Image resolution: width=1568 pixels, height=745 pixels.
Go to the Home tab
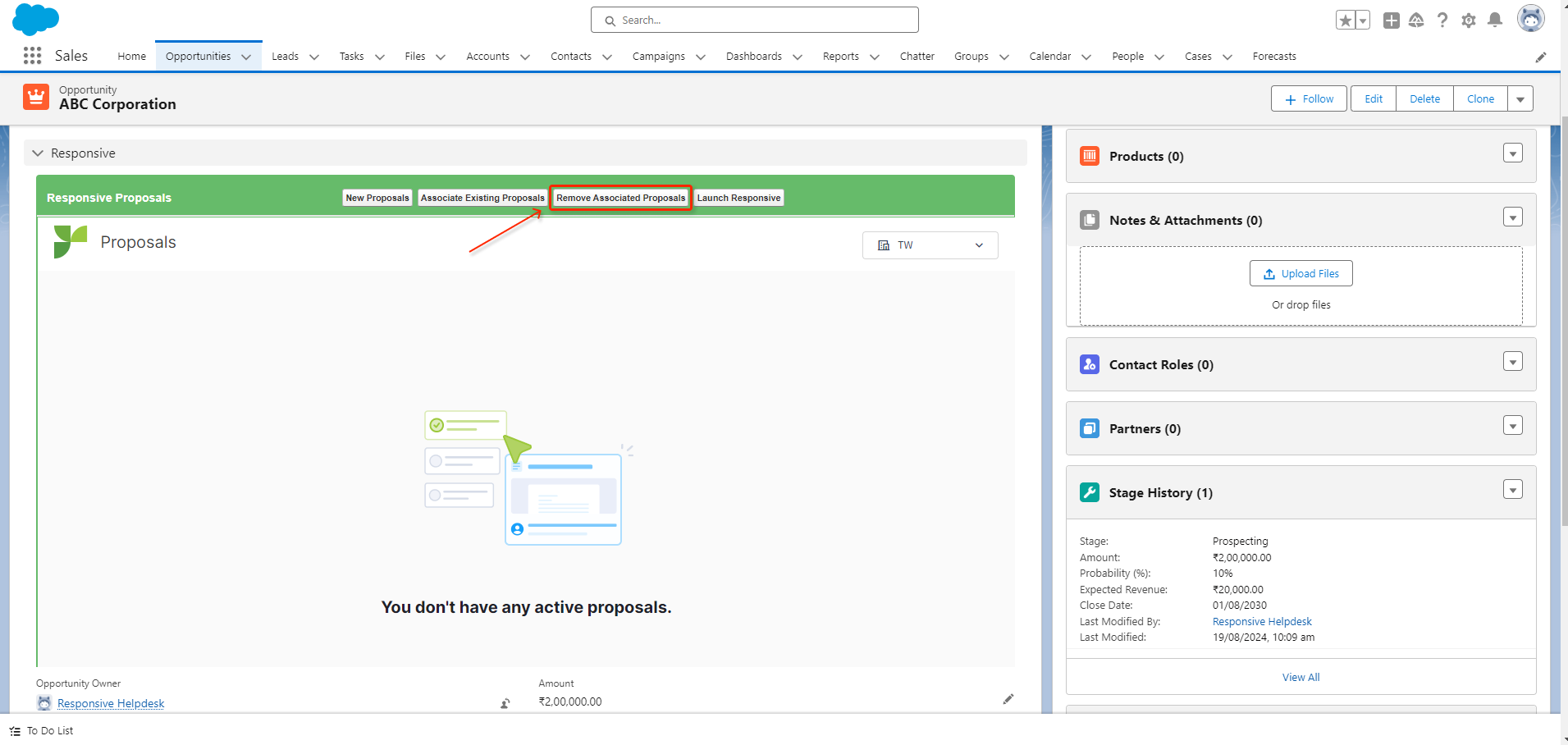click(x=131, y=57)
